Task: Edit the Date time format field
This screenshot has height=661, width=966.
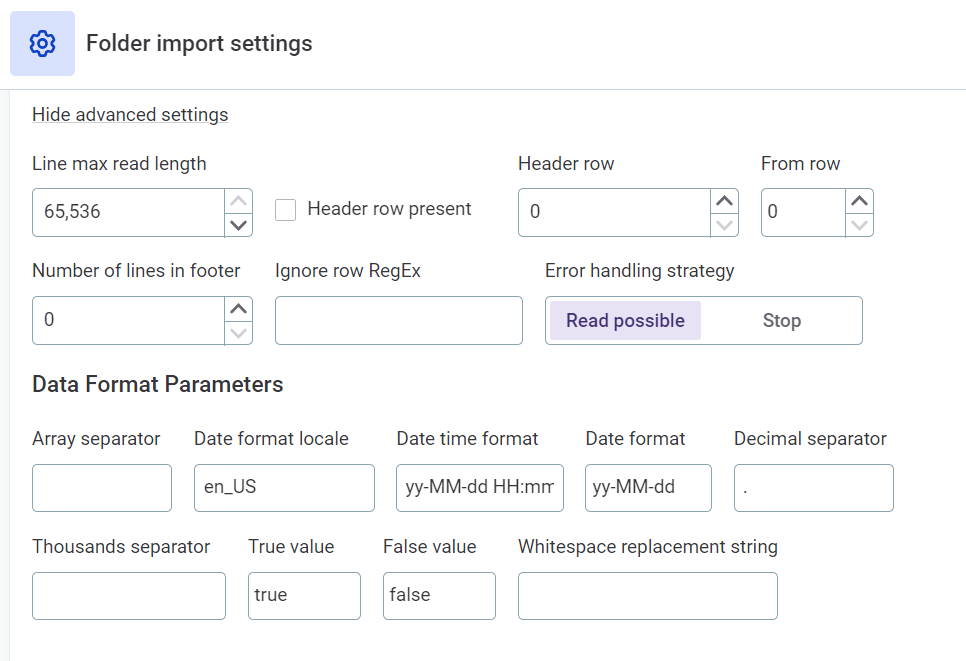Action: click(x=479, y=488)
